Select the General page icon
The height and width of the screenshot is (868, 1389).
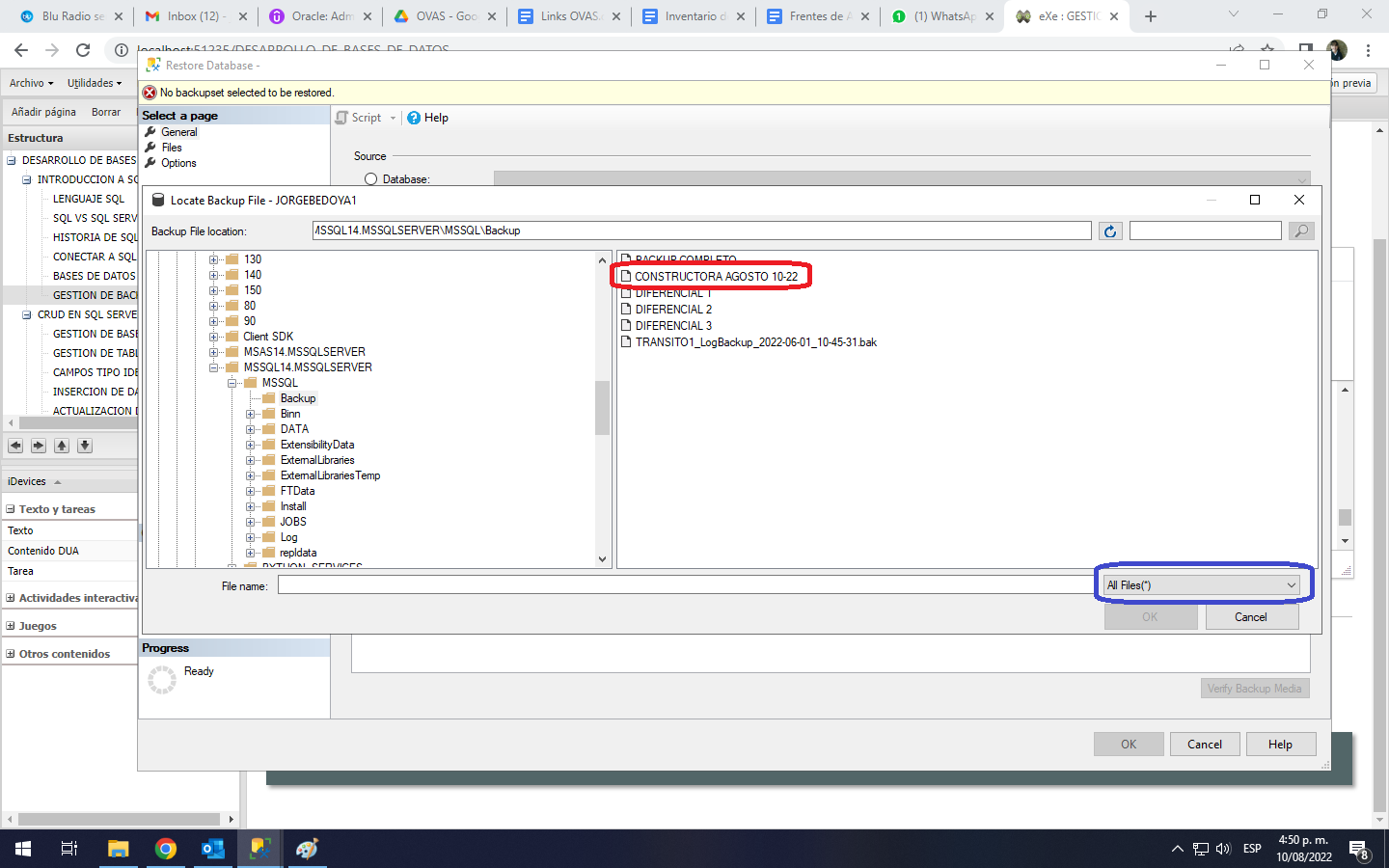tap(150, 132)
